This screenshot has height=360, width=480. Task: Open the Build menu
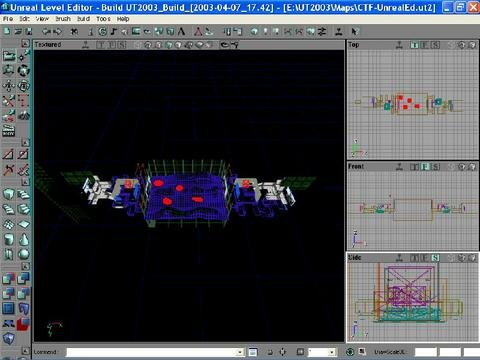pos(84,19)
